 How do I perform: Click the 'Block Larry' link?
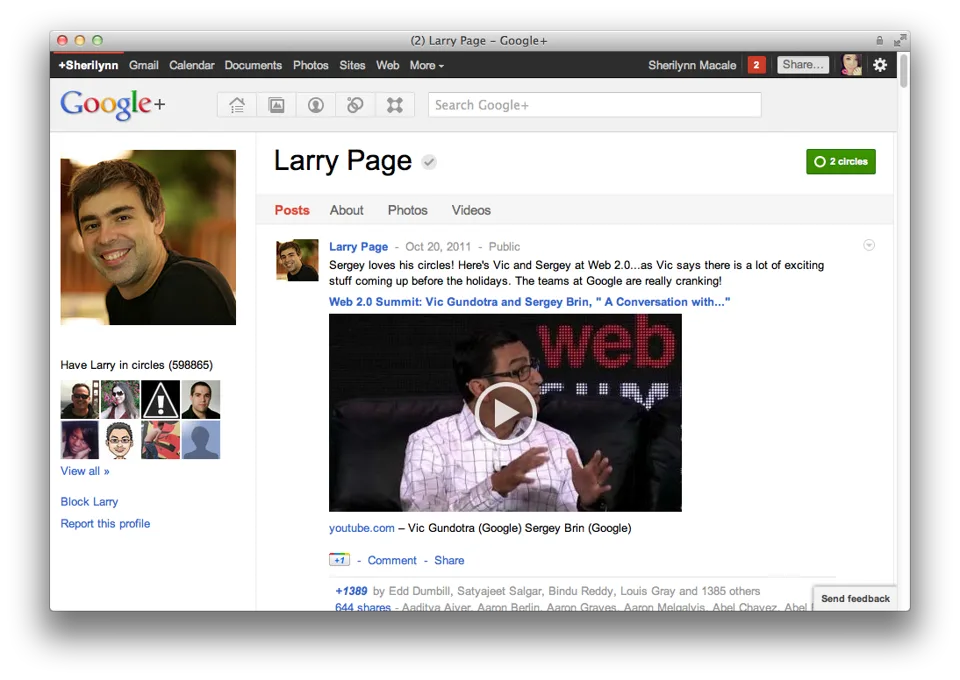point(89,502)
